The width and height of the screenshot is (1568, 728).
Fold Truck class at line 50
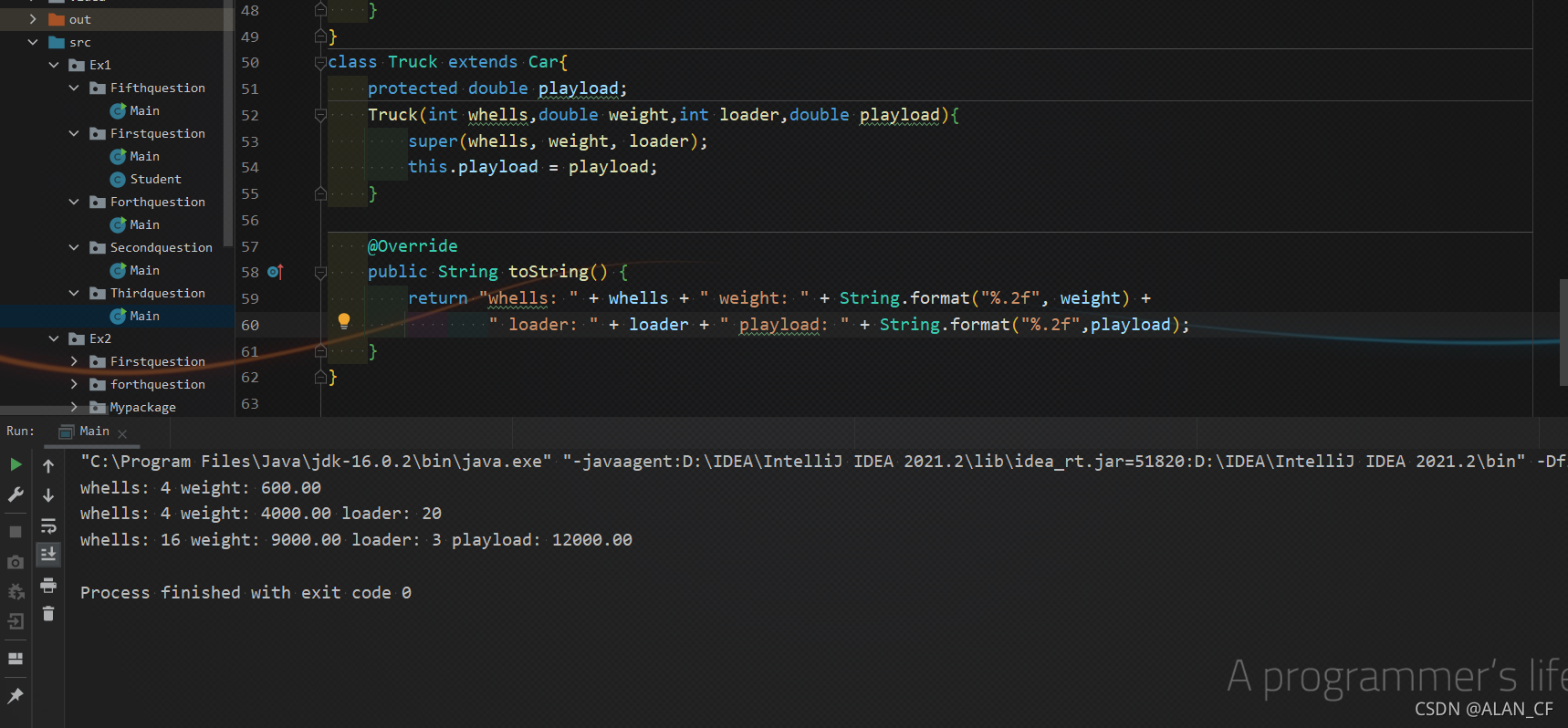(320, 62)
